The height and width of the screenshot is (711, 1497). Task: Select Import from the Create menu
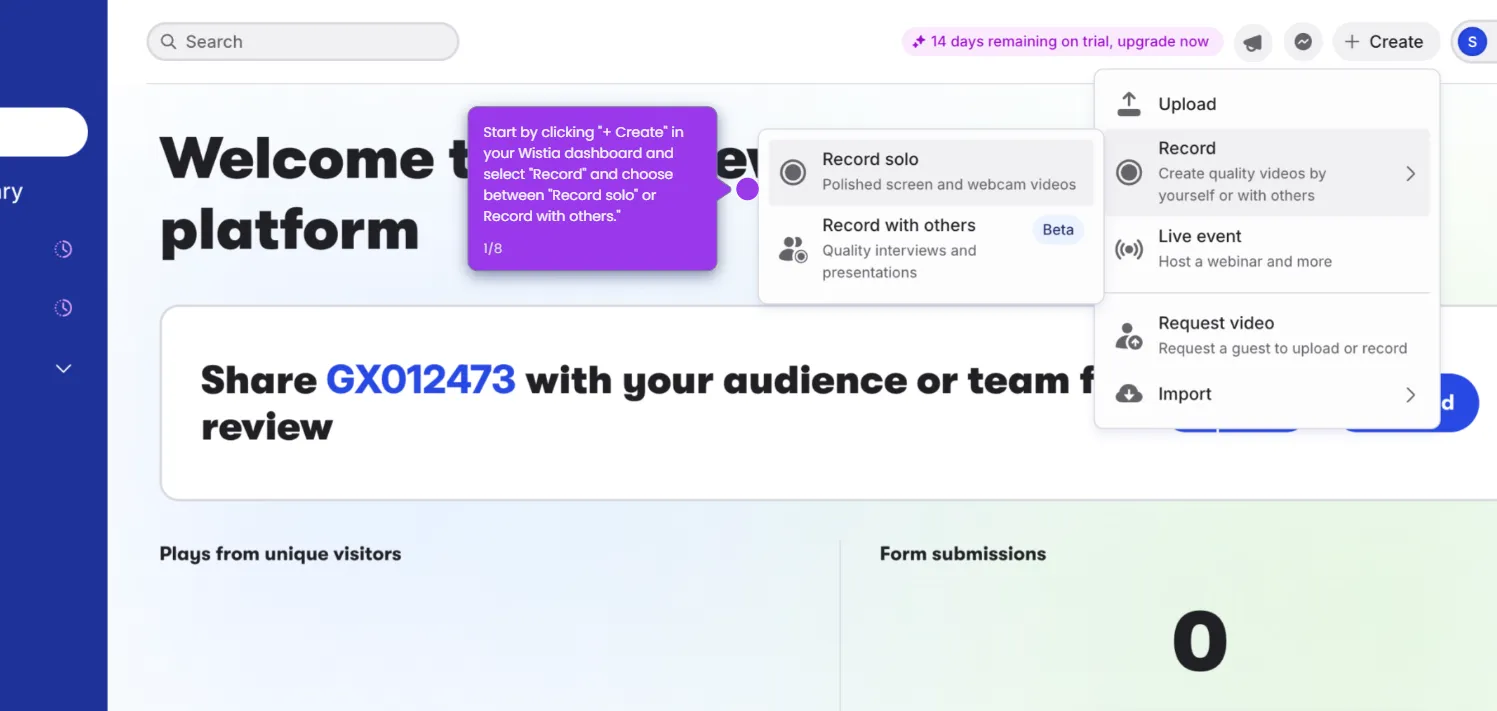click(1267, 394)
